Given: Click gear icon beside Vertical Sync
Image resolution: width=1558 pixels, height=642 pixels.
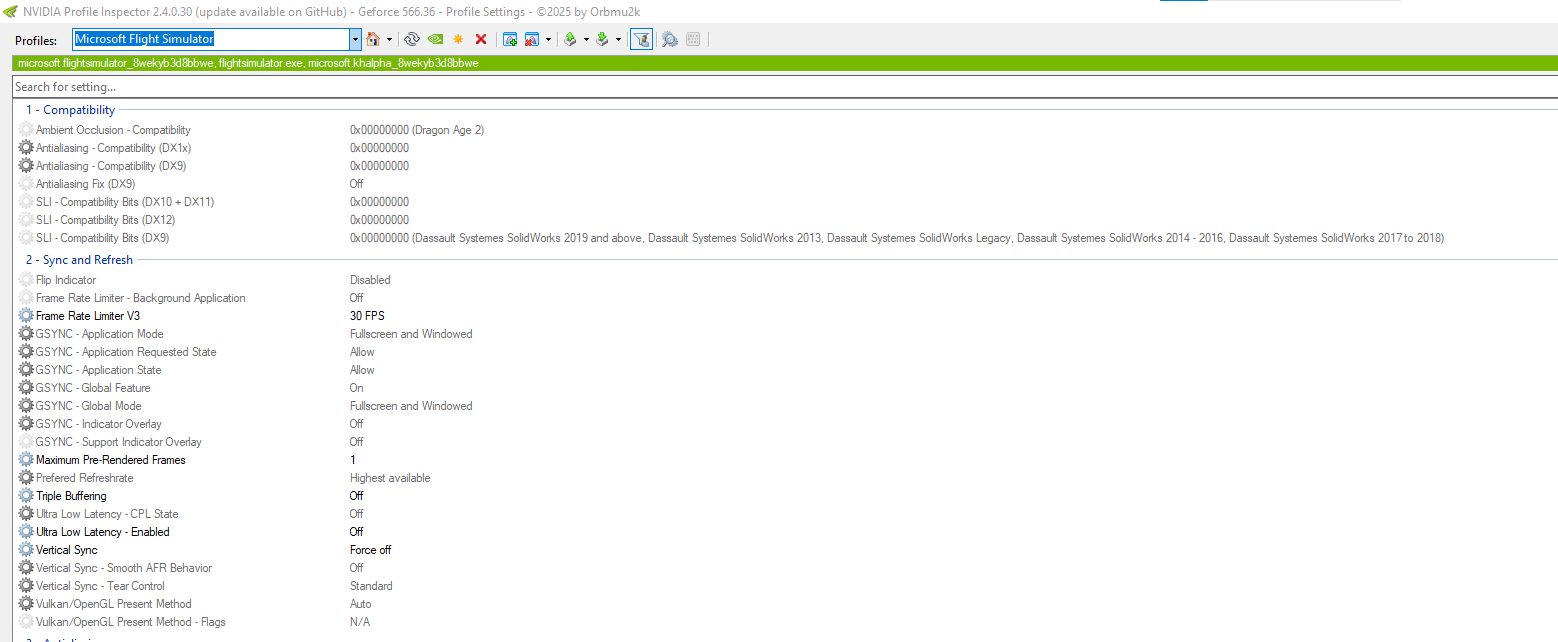Looking at the screenshot, I should [26, 550].
